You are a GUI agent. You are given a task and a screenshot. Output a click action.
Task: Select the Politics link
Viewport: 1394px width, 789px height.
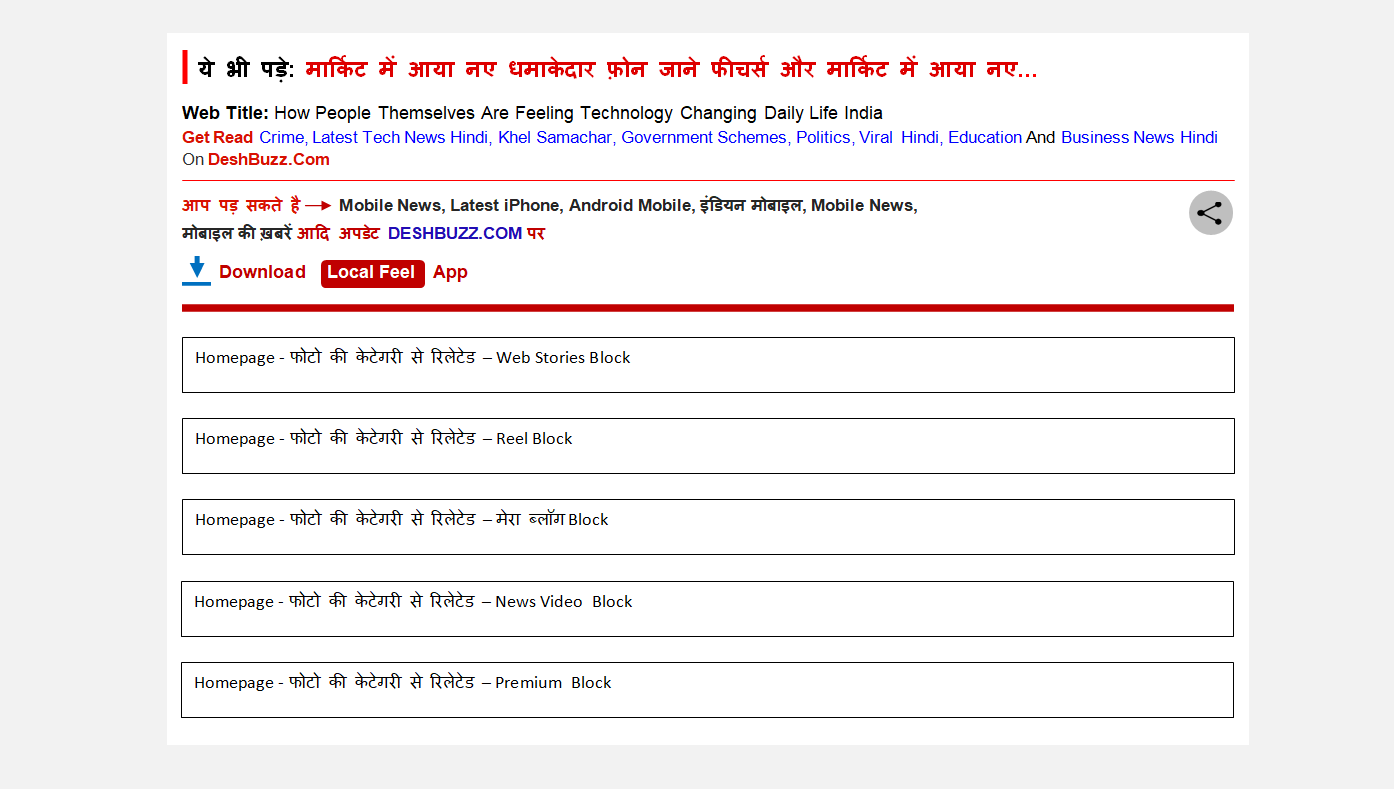point(822,138)
